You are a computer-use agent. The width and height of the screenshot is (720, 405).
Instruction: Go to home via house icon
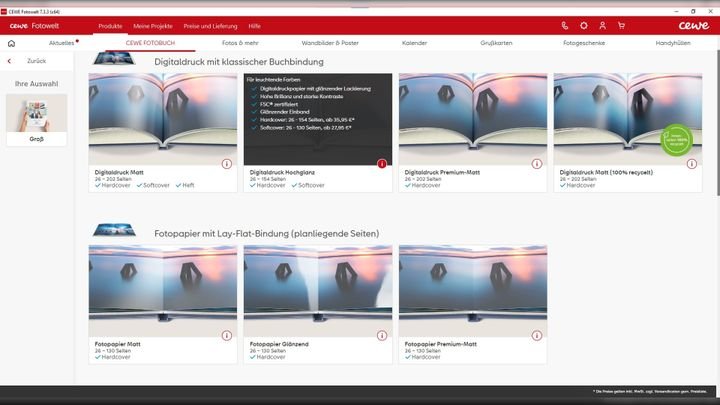11,43
